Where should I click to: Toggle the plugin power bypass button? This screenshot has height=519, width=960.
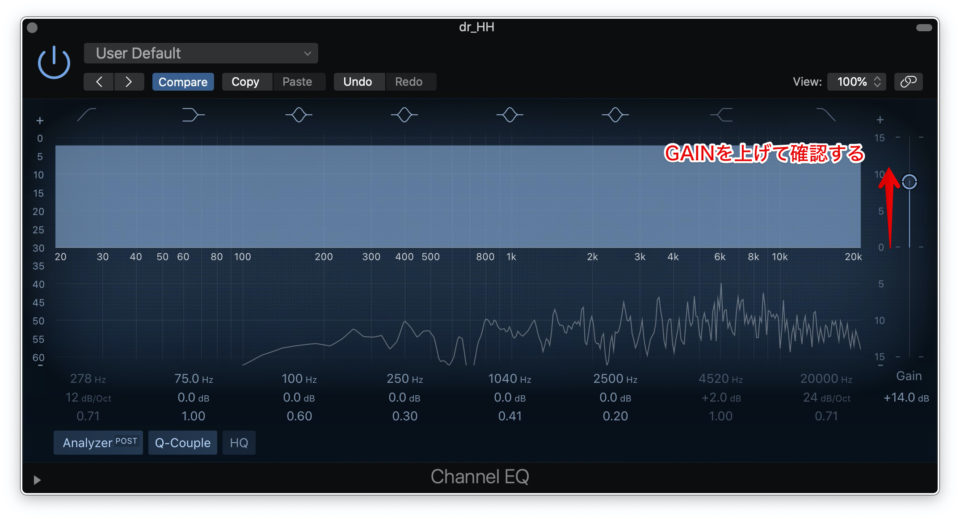click(x=54, y=63)
